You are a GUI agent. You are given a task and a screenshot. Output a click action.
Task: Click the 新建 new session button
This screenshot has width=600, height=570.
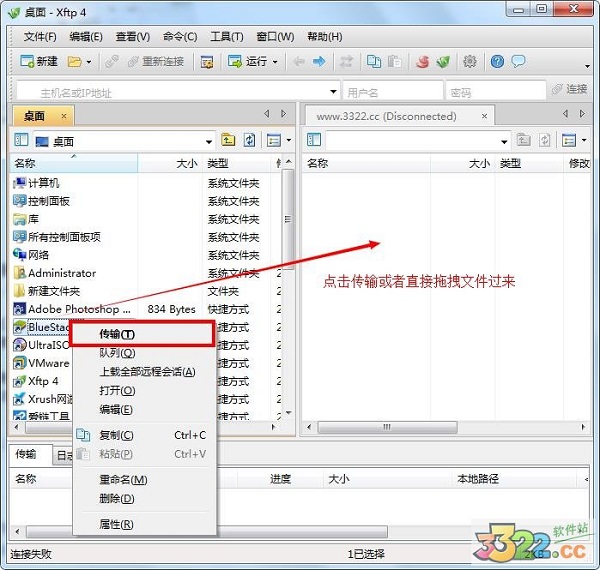(39, 61)
